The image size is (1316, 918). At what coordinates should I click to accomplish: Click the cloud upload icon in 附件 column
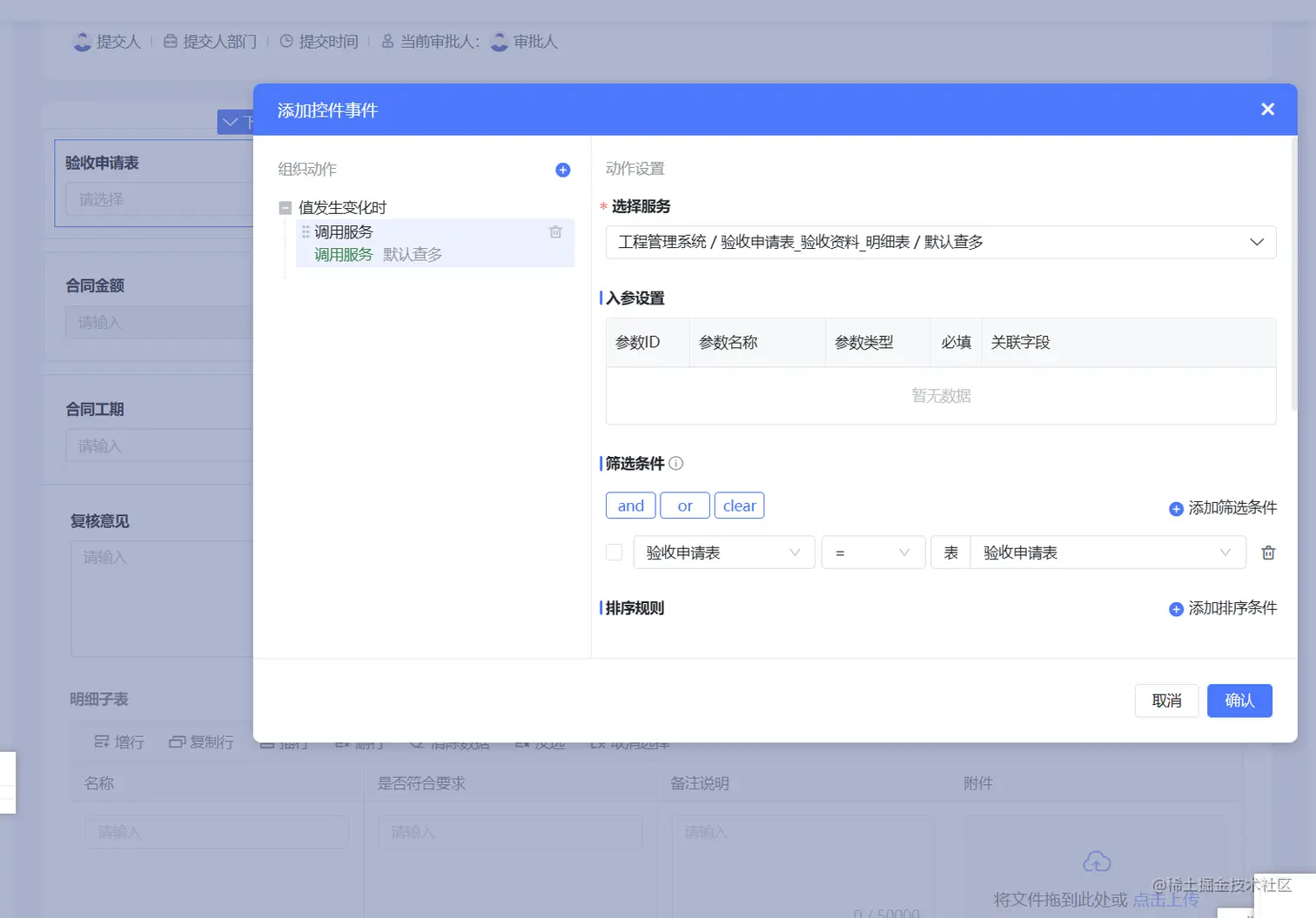click(x=1097, y=861)
